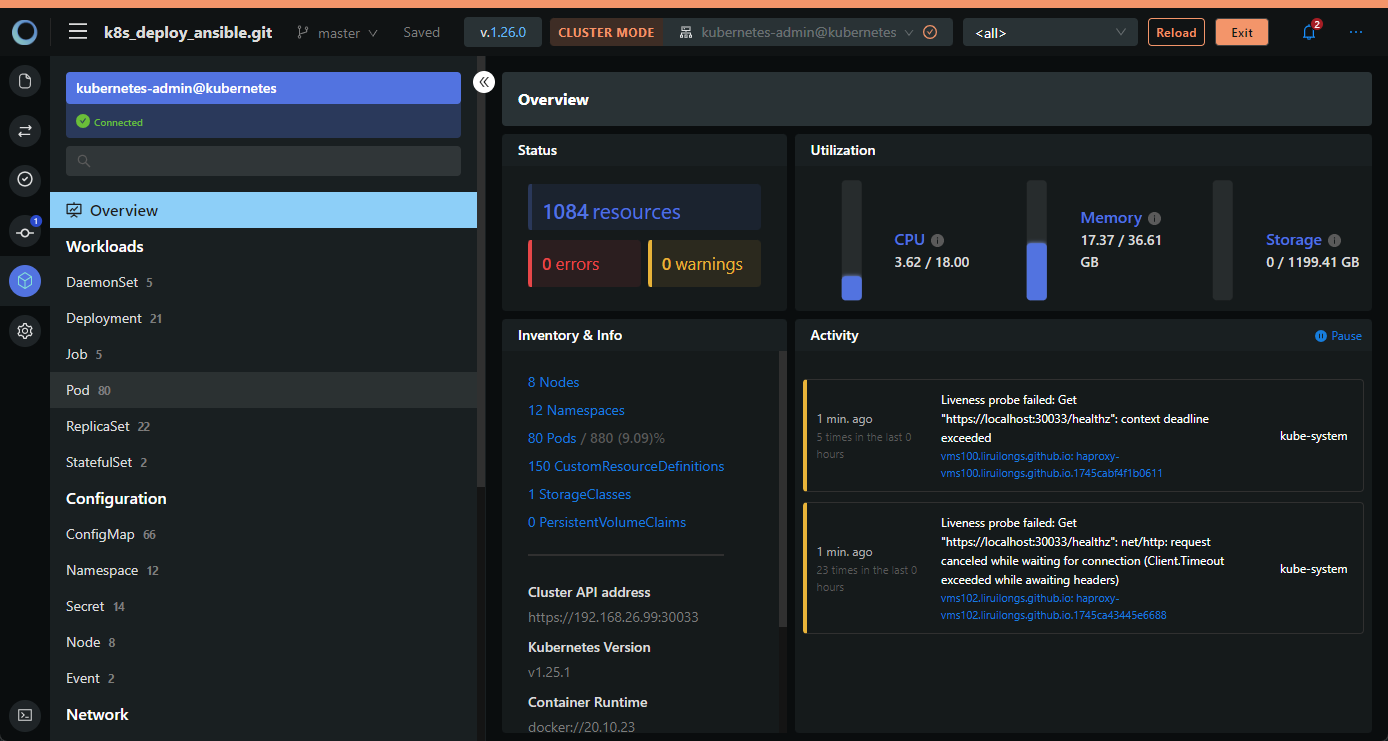Open the settings gear sidebar icon
The width and height of the screenshot is (1388, 741).
coord(25,330)
